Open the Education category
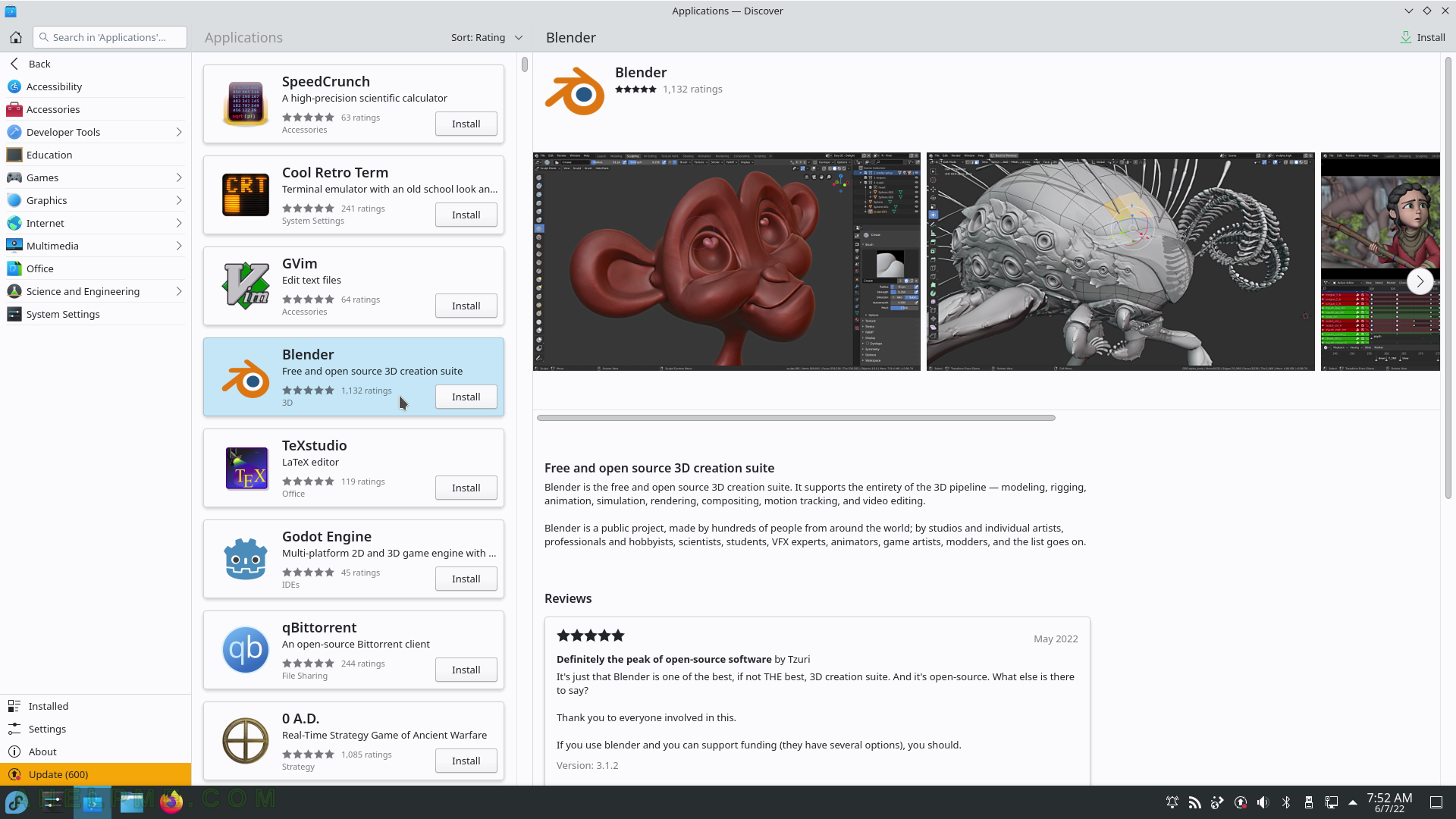Viewport: 1456px width, 819px height. (x=96, y=155)
